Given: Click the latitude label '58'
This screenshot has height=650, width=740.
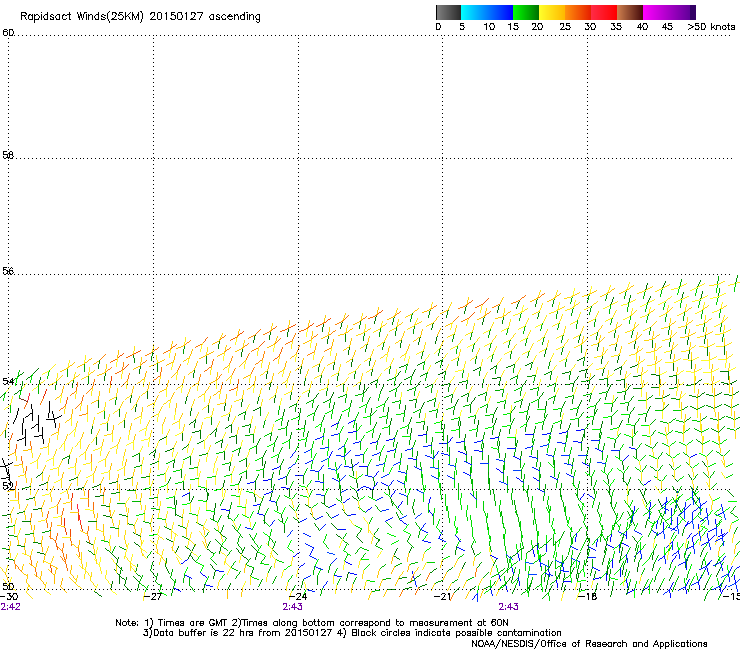Looking at the screenshot, I should coord(8,155).
